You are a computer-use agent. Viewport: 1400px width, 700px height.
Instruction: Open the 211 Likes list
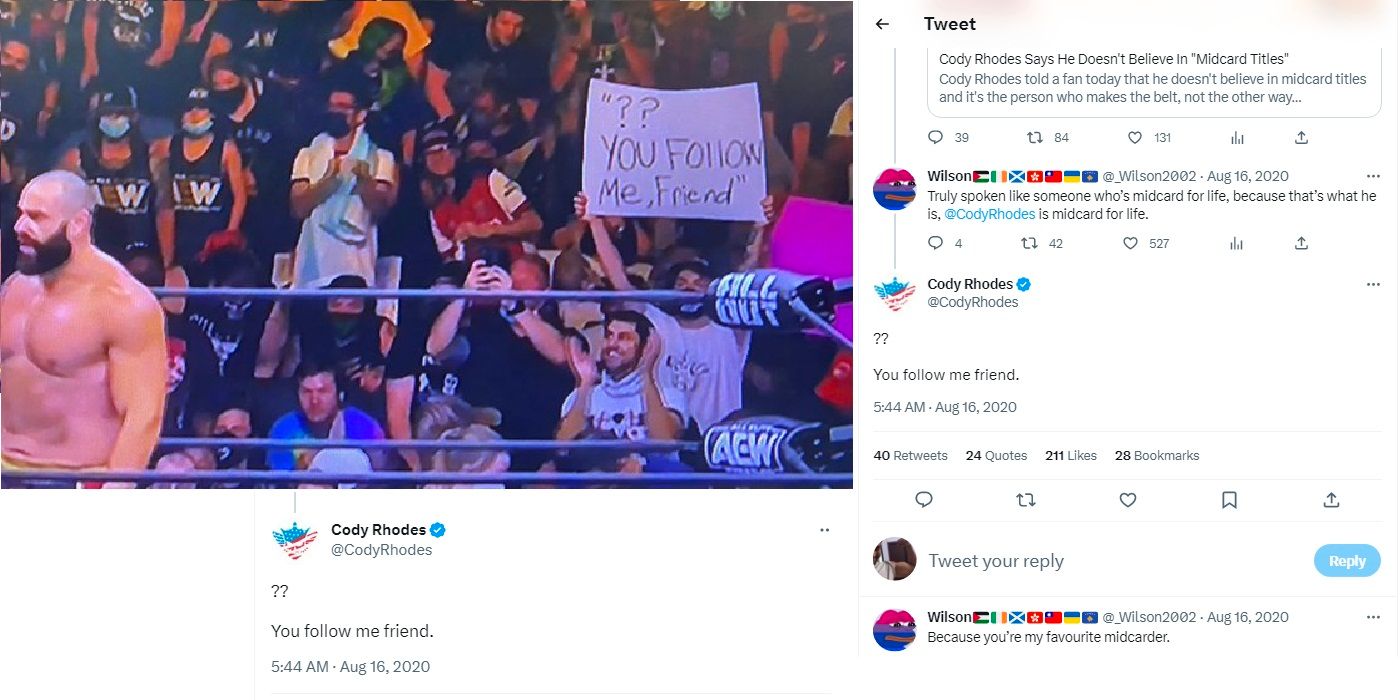1070,455
